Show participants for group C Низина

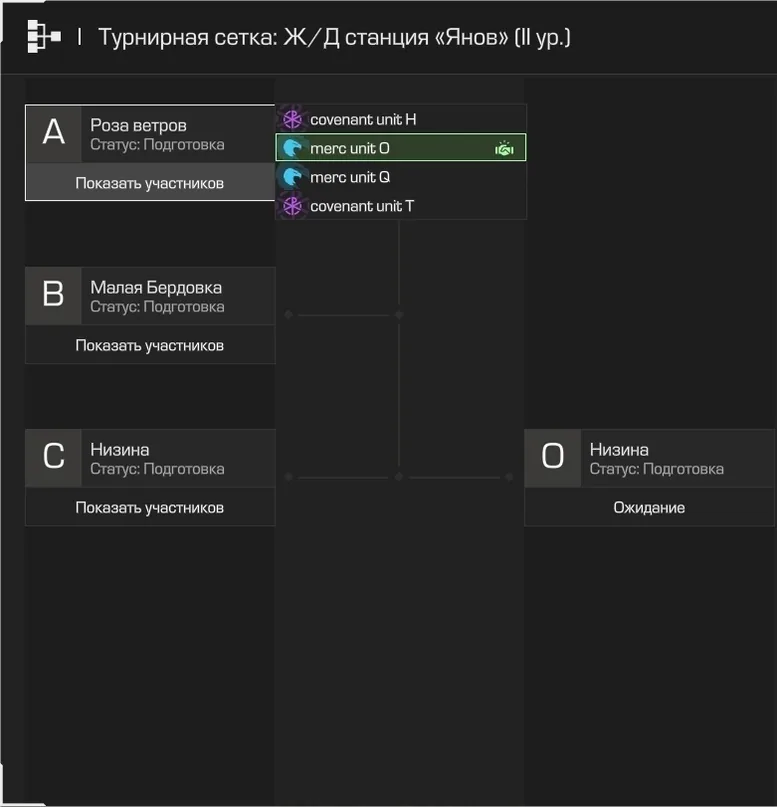point(150,507)
